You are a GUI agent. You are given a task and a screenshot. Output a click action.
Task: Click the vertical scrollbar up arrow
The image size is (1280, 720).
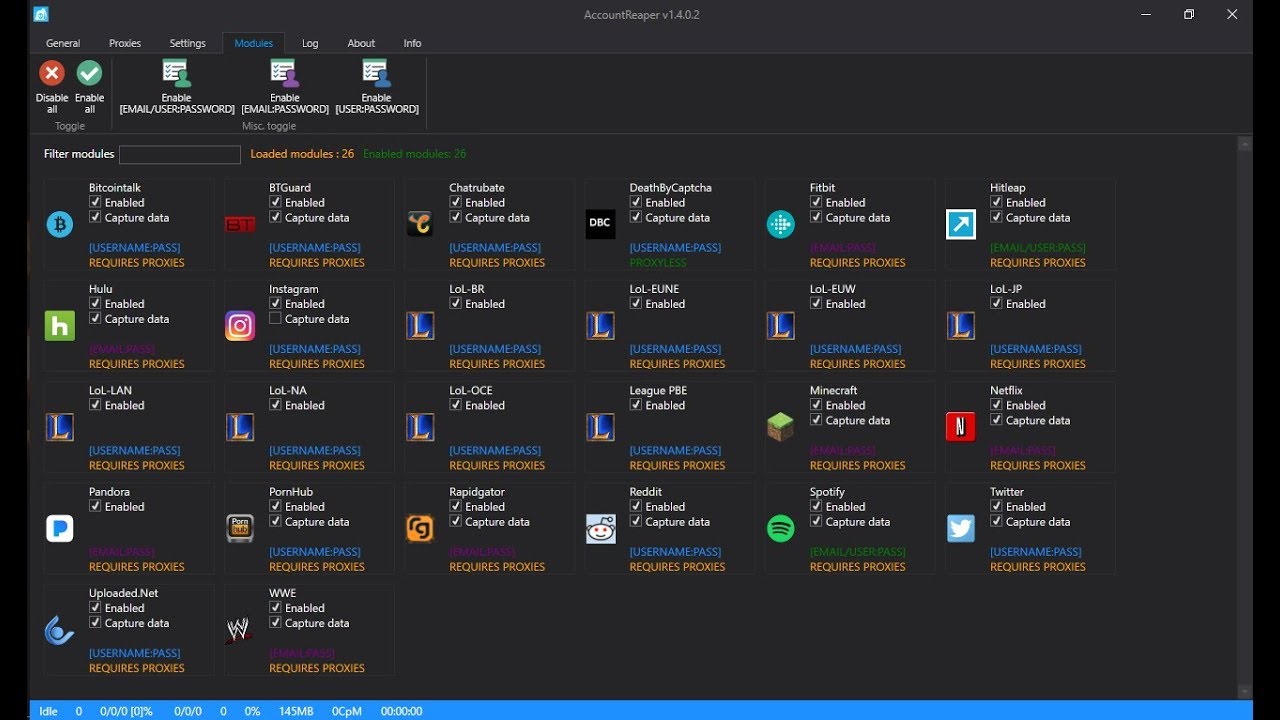(1245, 144)
